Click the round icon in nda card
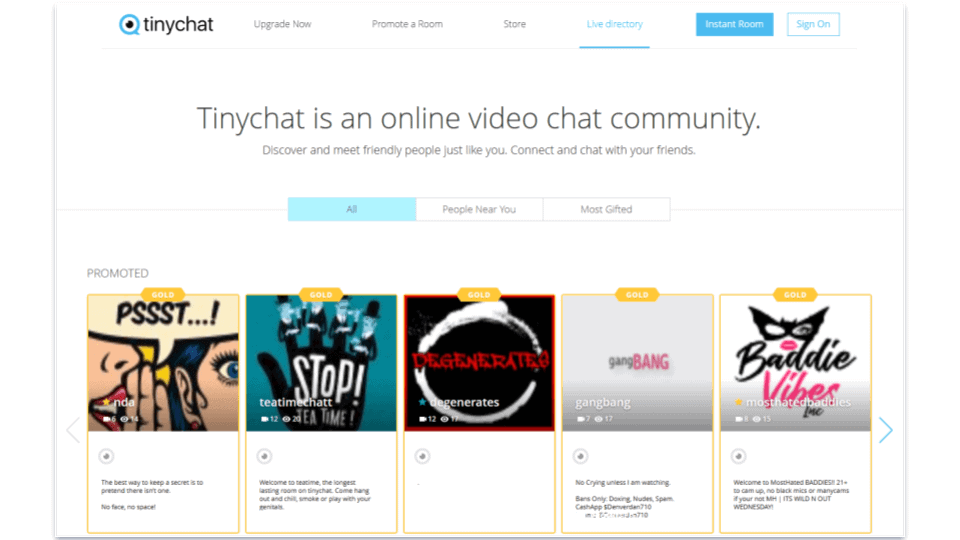This screenshot has height=540, width=960. click(x=106, y=456)
